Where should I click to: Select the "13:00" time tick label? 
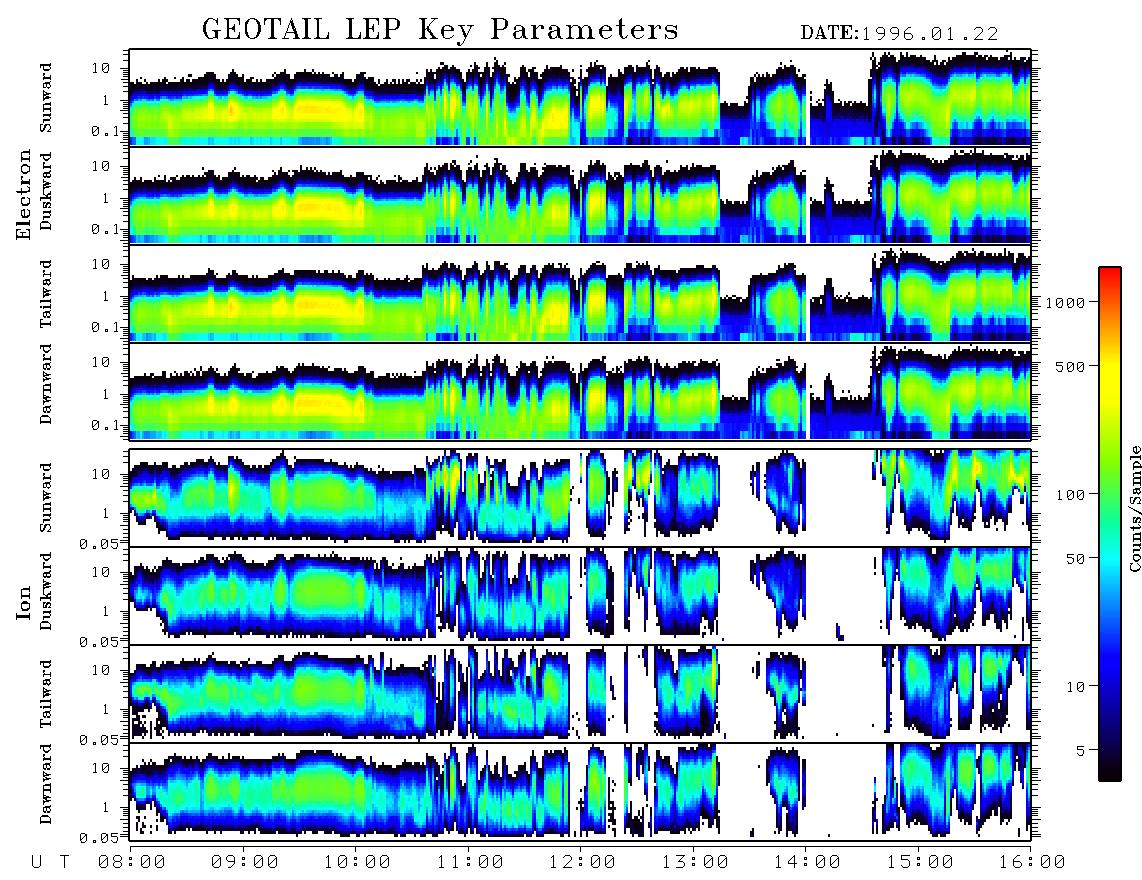click(695, 863)
